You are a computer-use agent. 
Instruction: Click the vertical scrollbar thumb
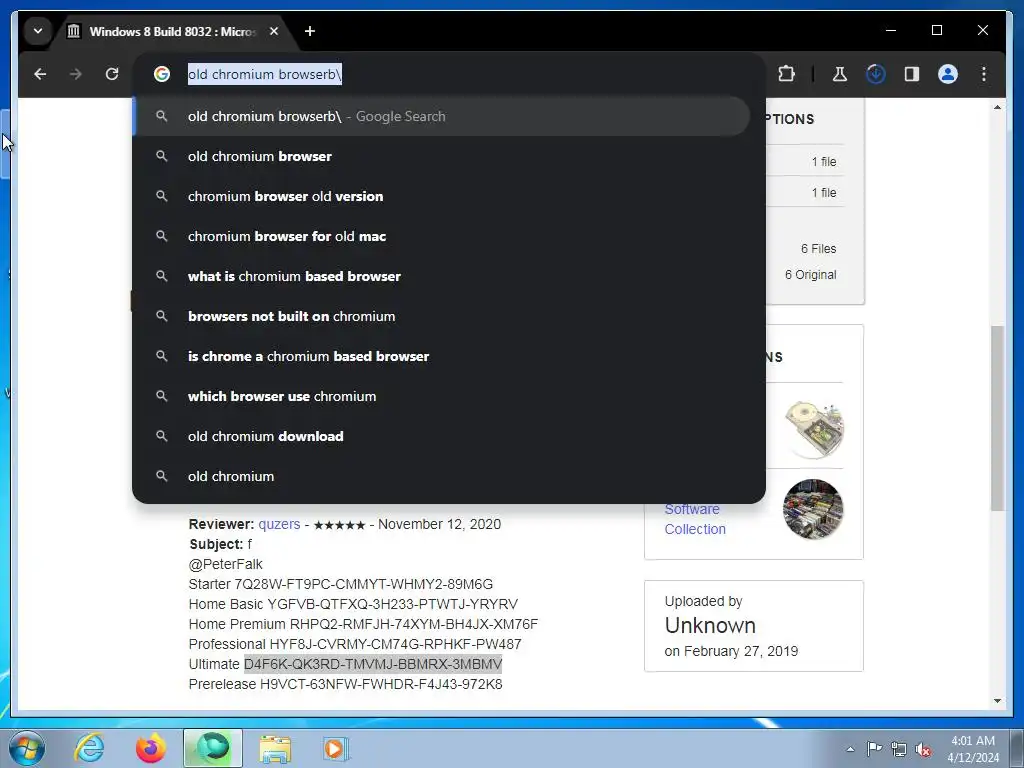click(997, 418)
